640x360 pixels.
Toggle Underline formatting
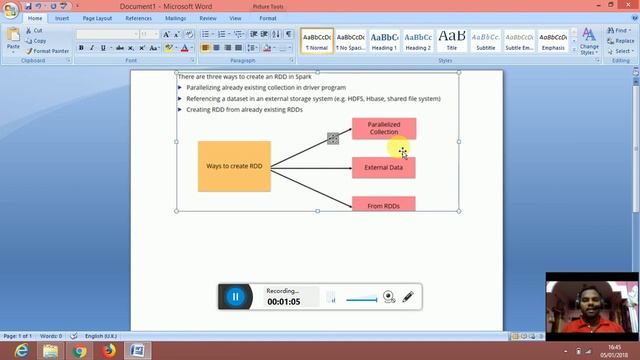pos(103,48)
